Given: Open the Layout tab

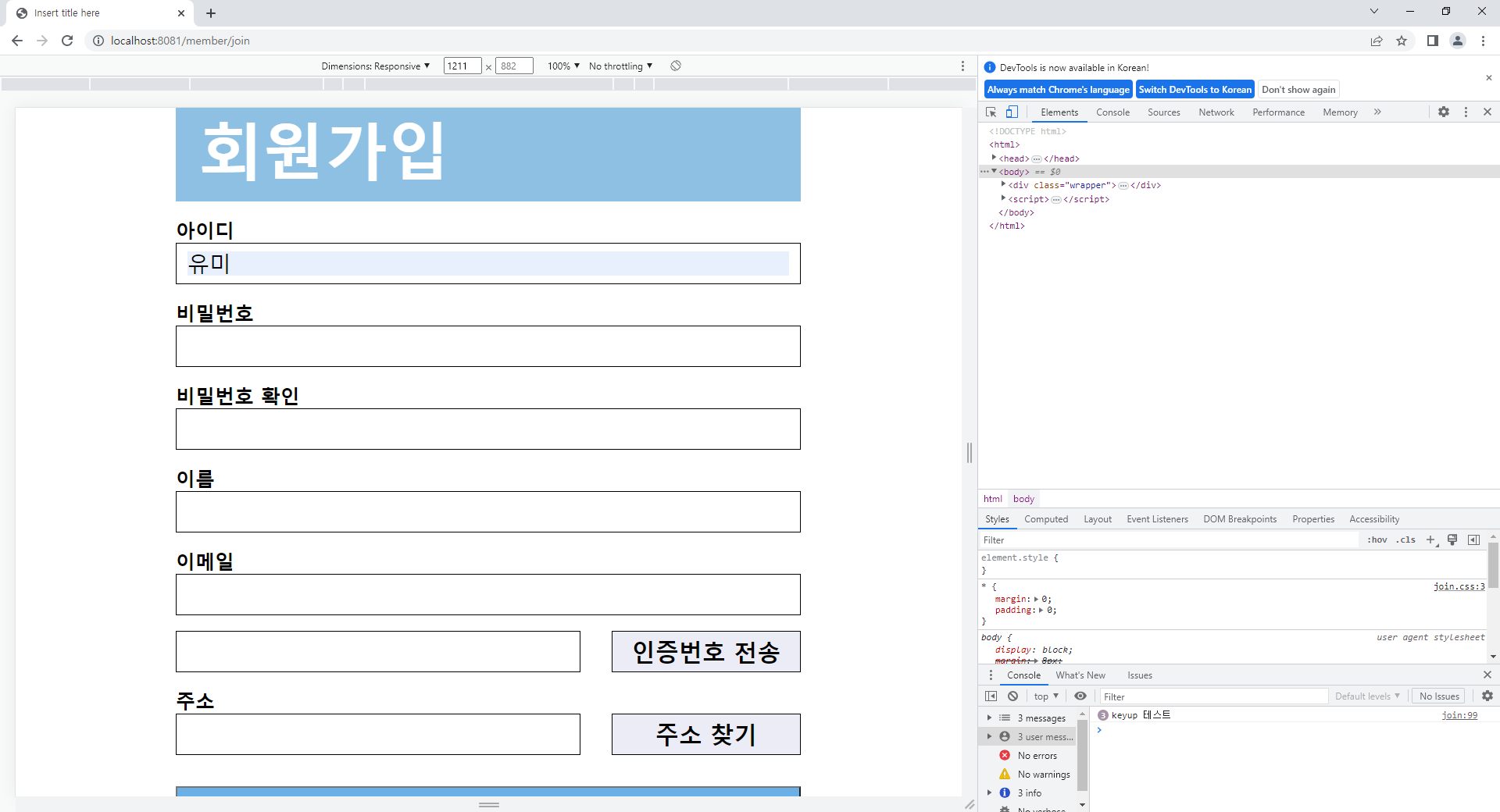Looking at the screenshot, I should [x=1098, y=519].
